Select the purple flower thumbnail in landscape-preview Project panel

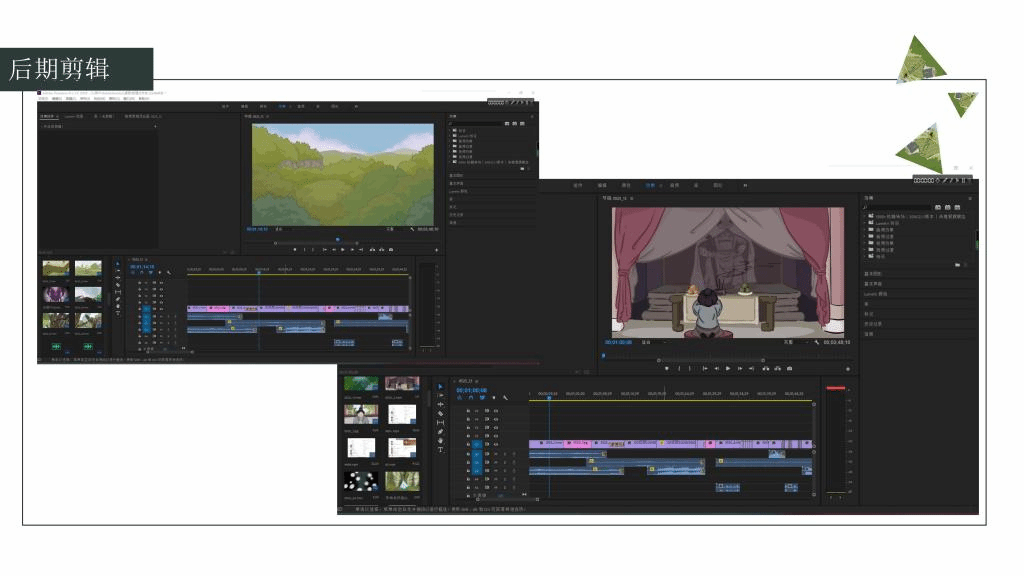point(56,295)
